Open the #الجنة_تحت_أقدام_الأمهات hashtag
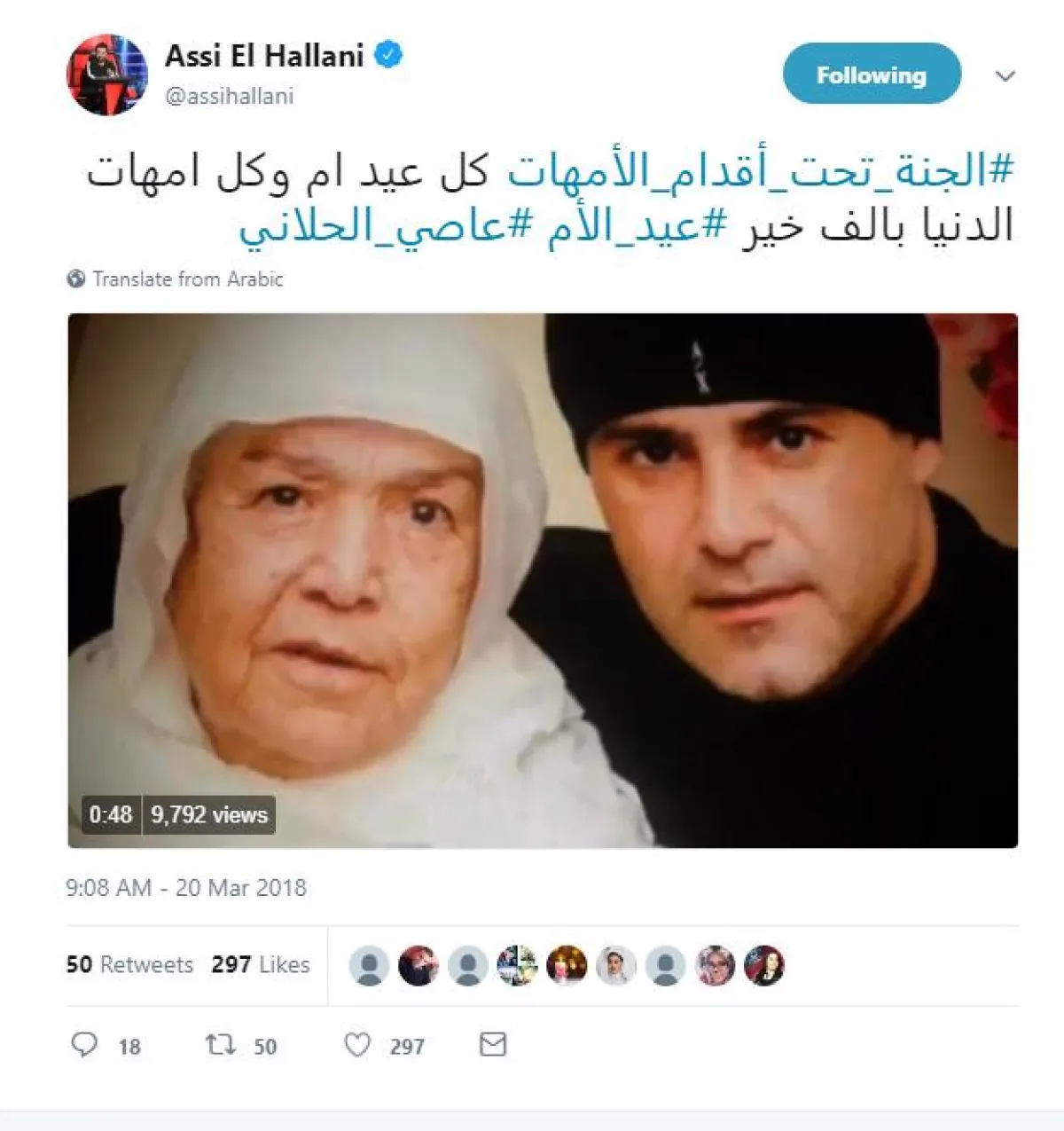This screenshot has height=1131, width=1064. point(761,170)
